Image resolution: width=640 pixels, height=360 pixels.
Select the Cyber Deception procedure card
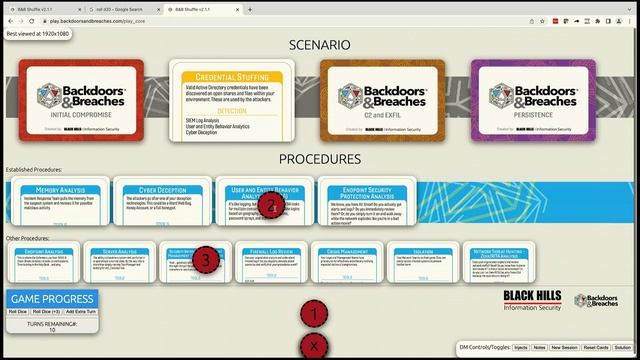tap(162, 201)
